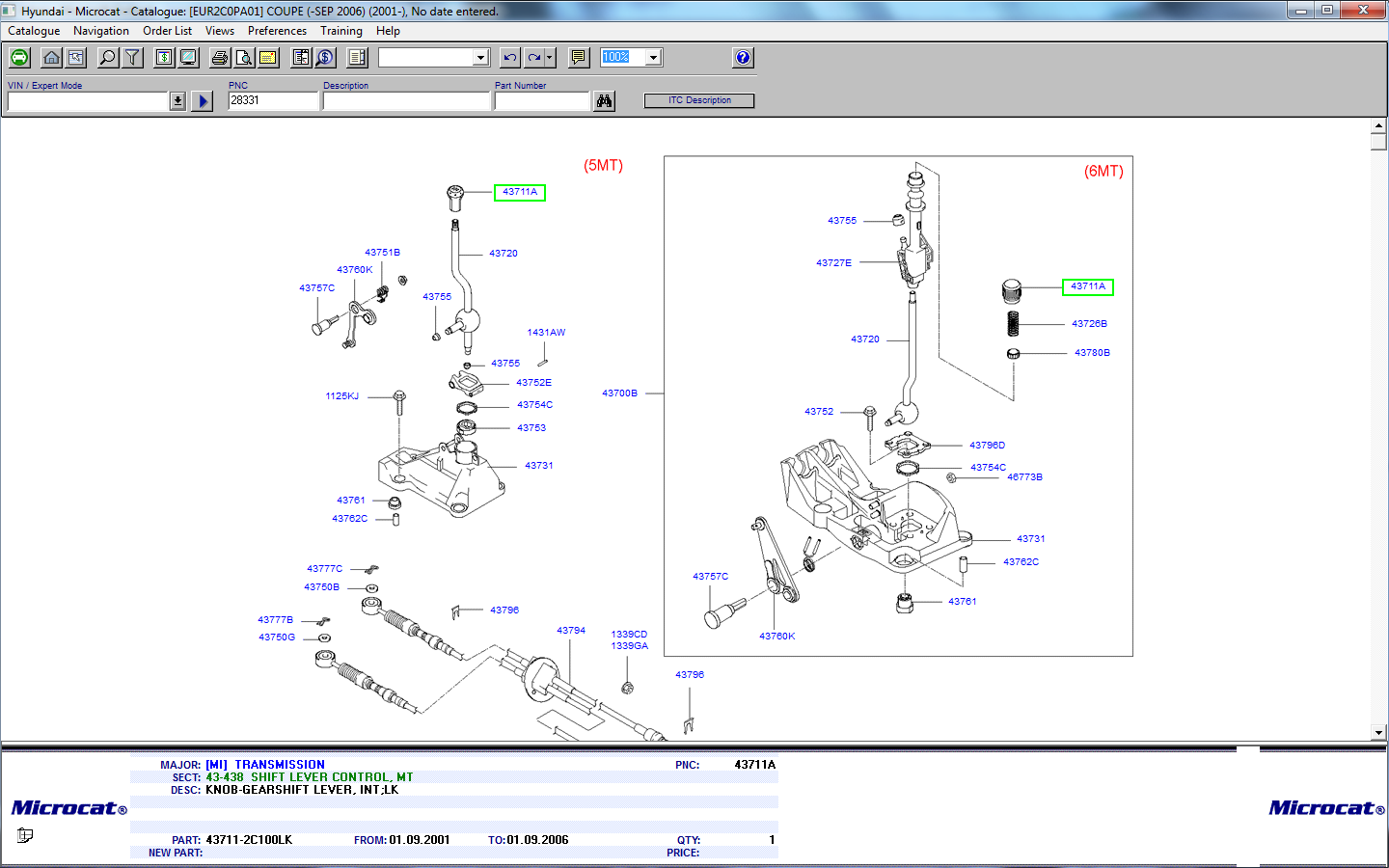This screenshot has height=868, width=1389.
Task: Open print preview icon
Action: [244, 58]
